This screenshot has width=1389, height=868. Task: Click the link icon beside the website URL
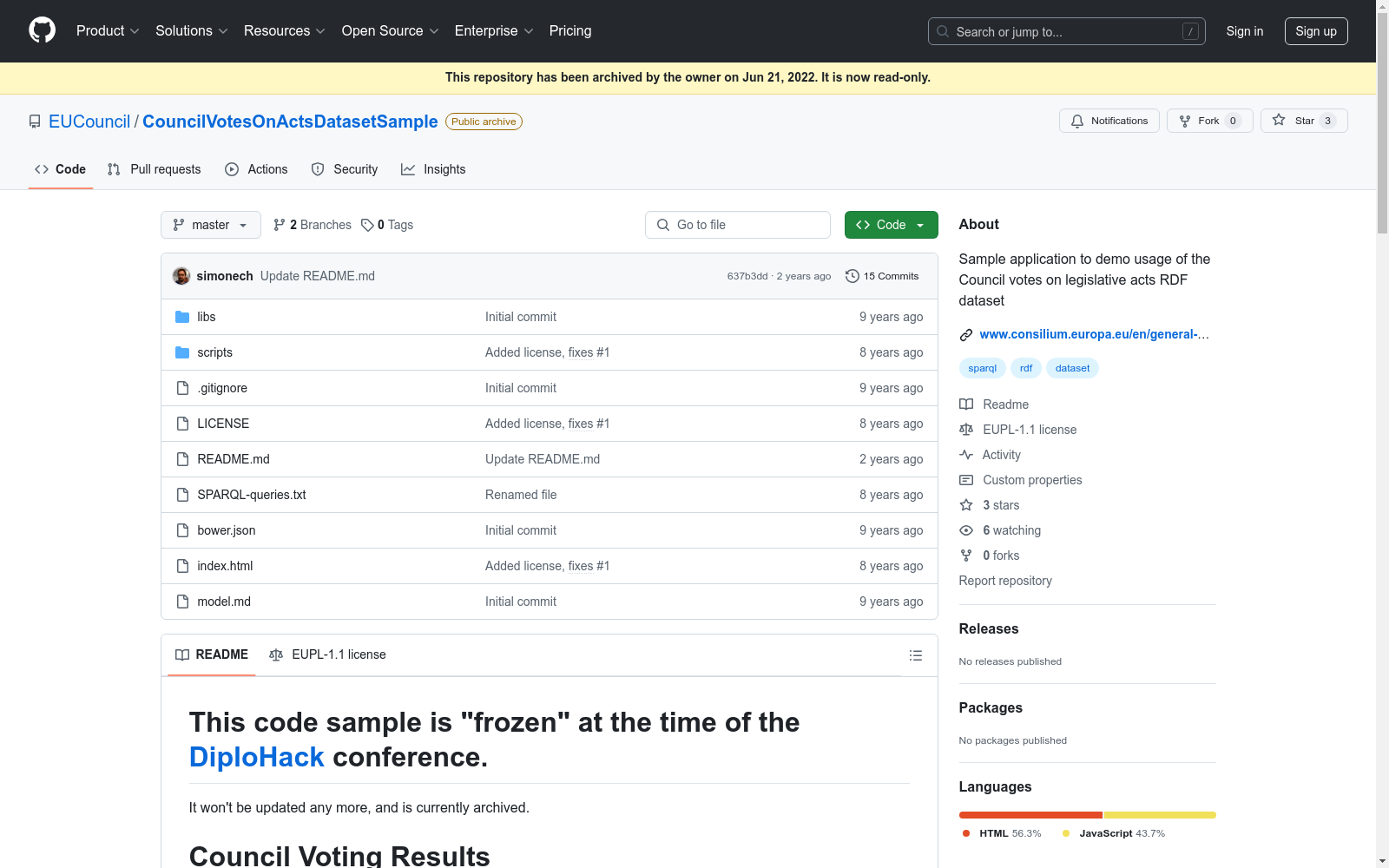click(966, 335)
